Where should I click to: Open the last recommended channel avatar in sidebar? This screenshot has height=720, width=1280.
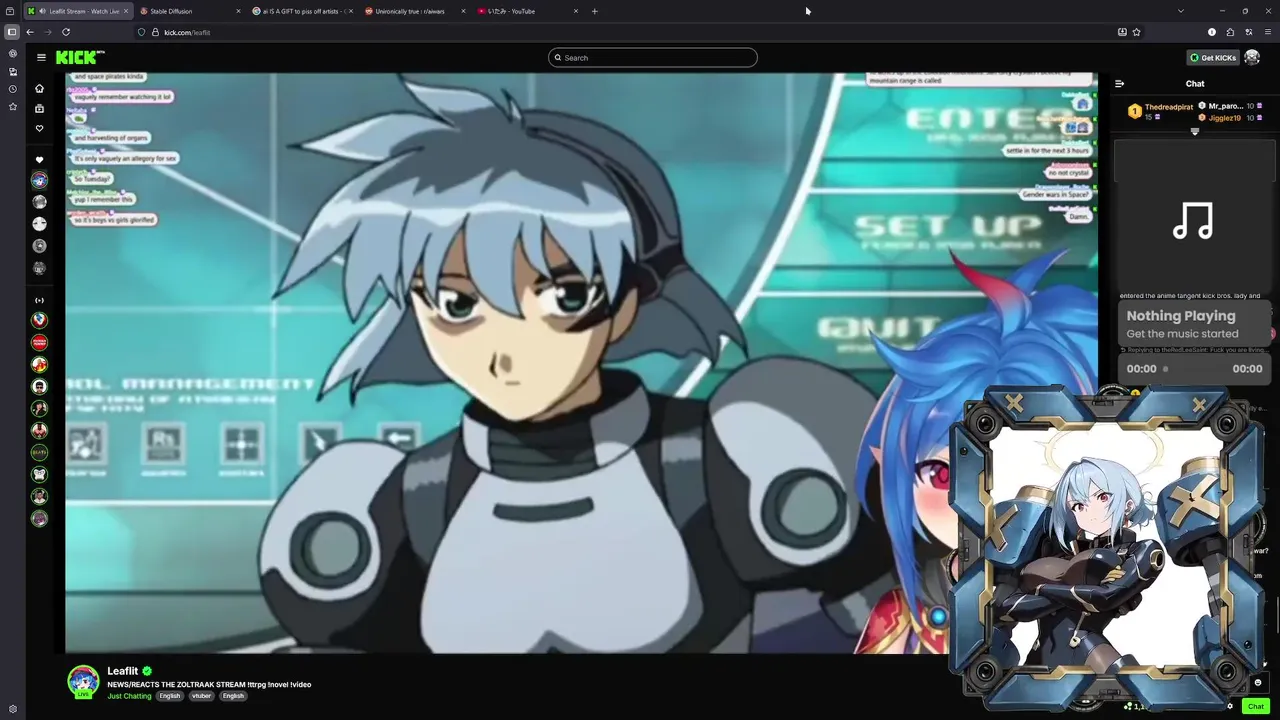tap(40, 518)
